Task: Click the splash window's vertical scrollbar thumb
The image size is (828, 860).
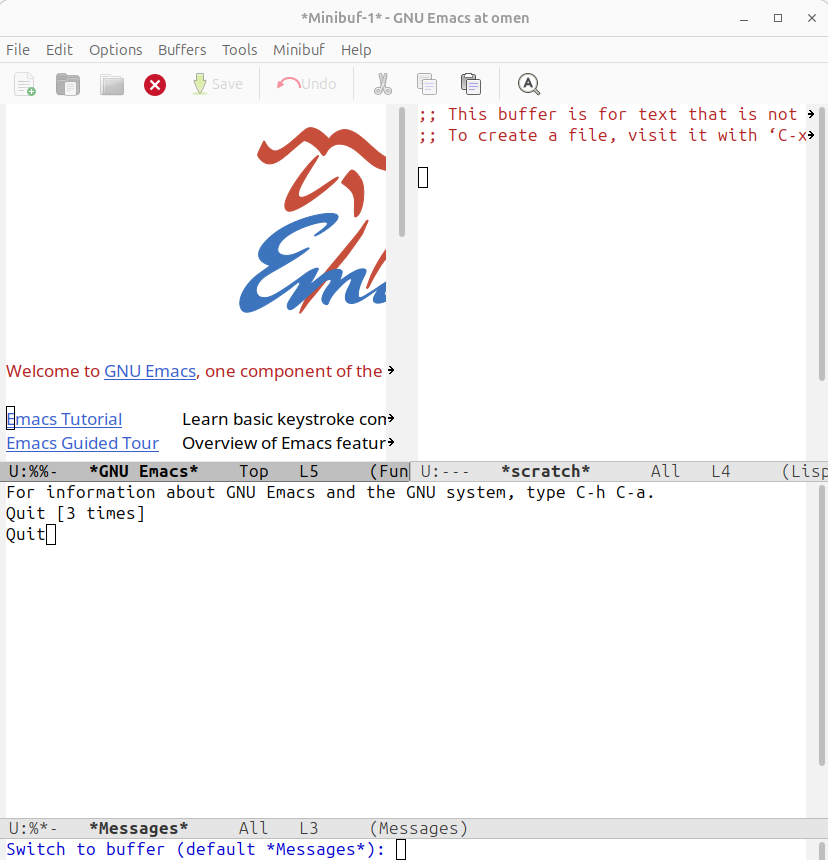Action: tap(402, 172)
